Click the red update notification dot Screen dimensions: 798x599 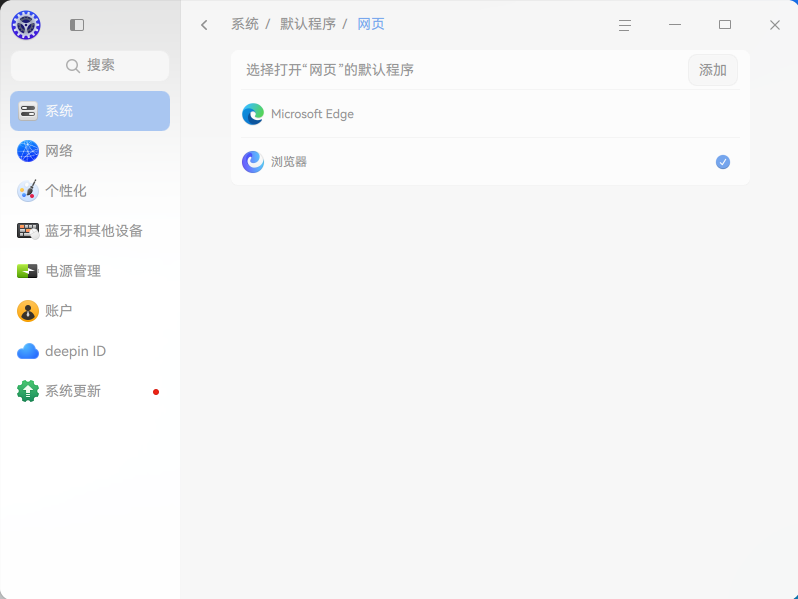156,392
